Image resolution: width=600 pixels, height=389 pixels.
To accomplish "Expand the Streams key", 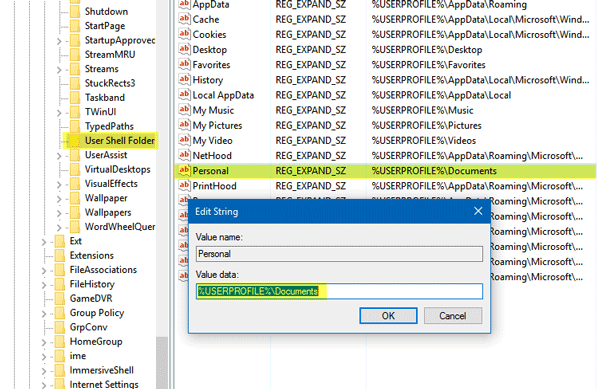I will pos(59,69).
